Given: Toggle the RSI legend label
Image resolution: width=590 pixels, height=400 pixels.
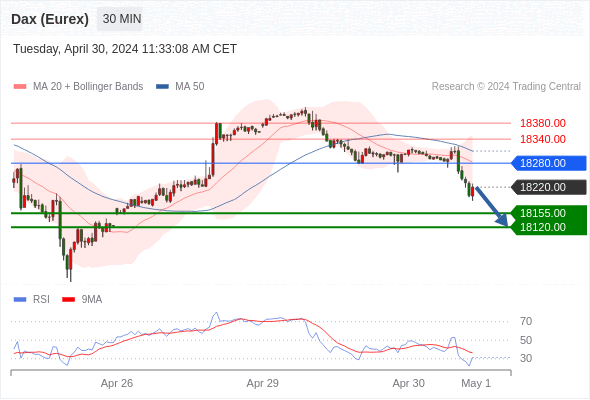Looking at the screenshot, I should (x=41, y=300).
